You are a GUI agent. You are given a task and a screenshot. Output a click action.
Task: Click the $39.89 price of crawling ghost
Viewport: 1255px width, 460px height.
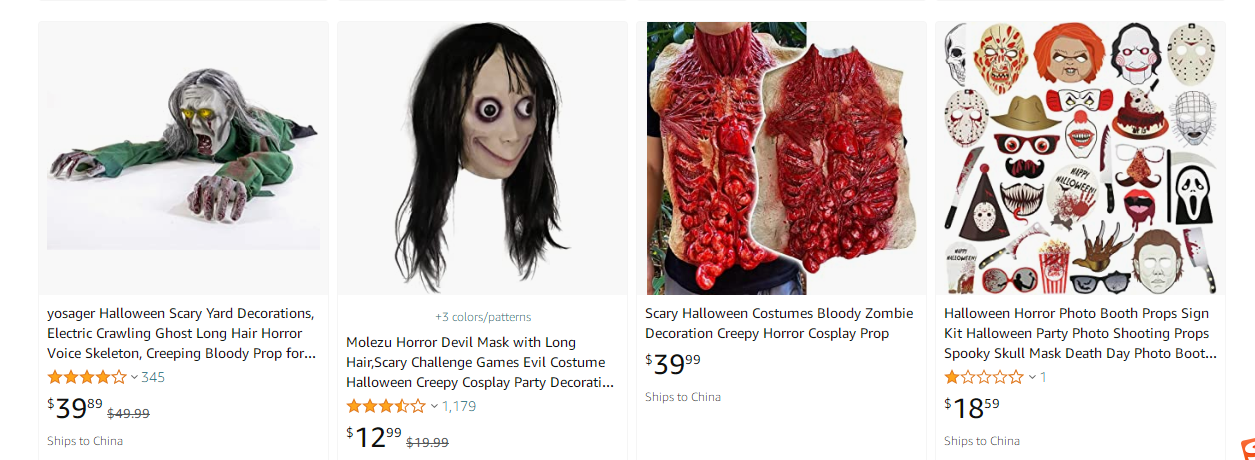(x=75, y=408)
